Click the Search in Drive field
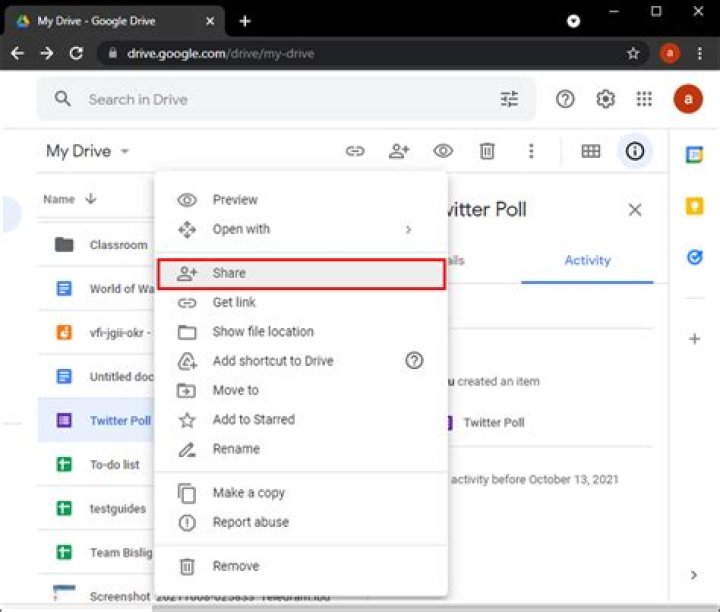The width and height of the screenshot is (720, 612). [x=280, y=99]
